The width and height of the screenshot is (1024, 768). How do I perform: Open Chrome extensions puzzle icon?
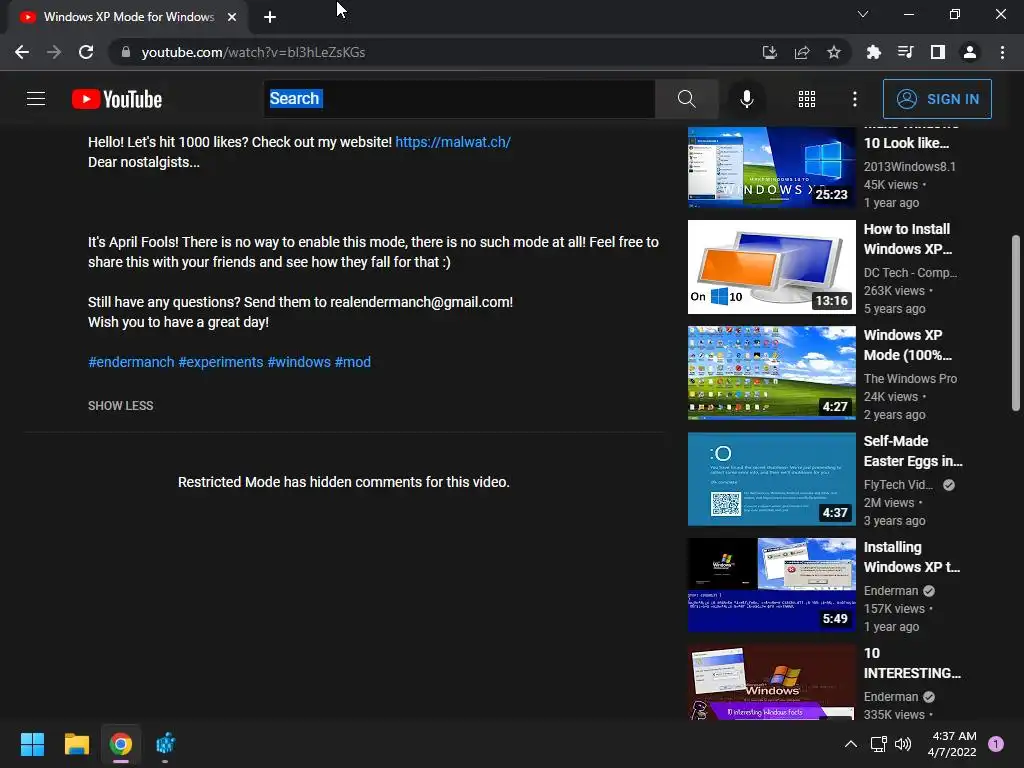tap(873, 52)
